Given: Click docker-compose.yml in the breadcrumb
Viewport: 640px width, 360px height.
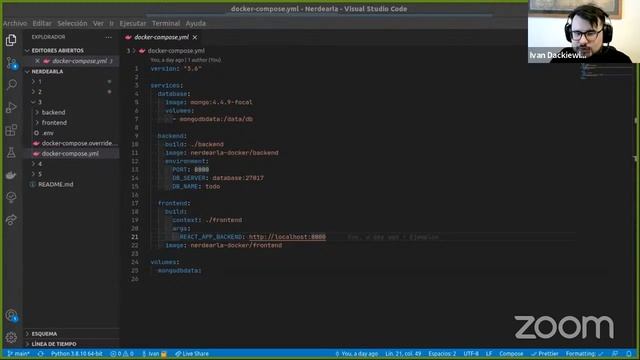Looking at the screenshot, I should click(x=176, y=51).
